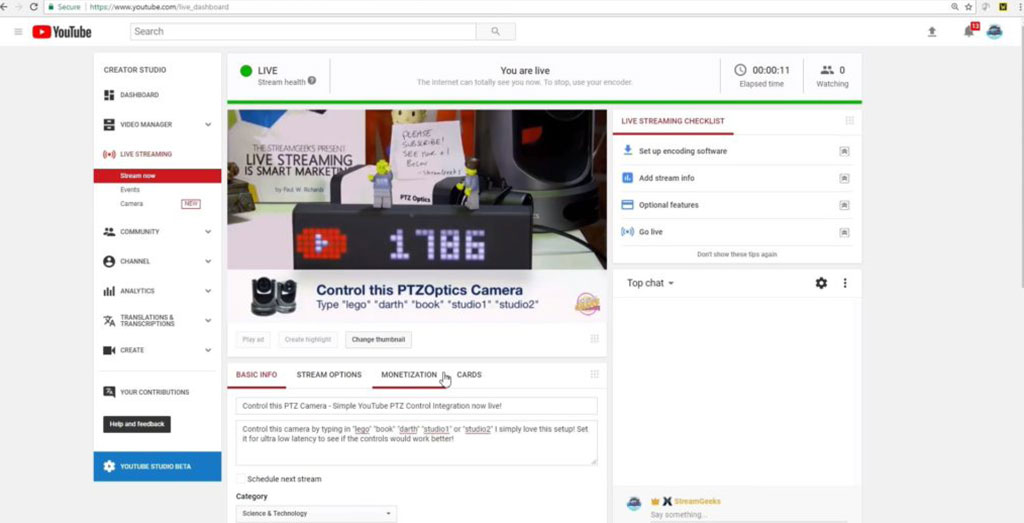
Task: Open chat three-dot more options
Action: [845, 283]
